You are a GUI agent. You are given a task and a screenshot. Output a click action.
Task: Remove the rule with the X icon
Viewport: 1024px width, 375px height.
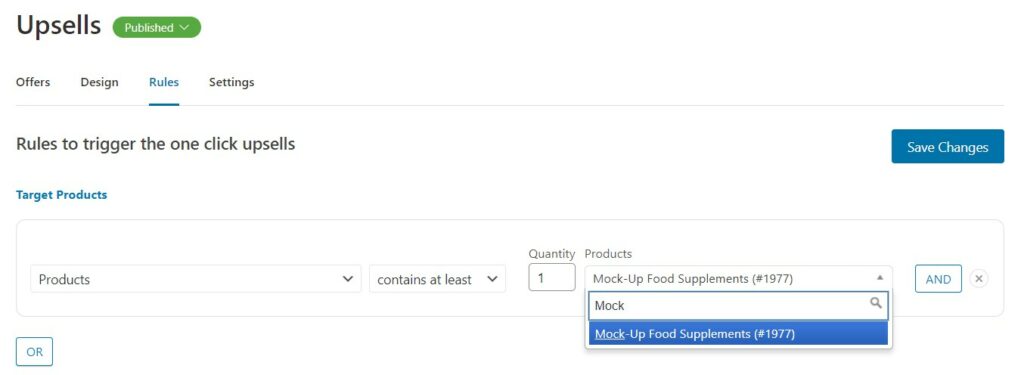tap(978, 279)
